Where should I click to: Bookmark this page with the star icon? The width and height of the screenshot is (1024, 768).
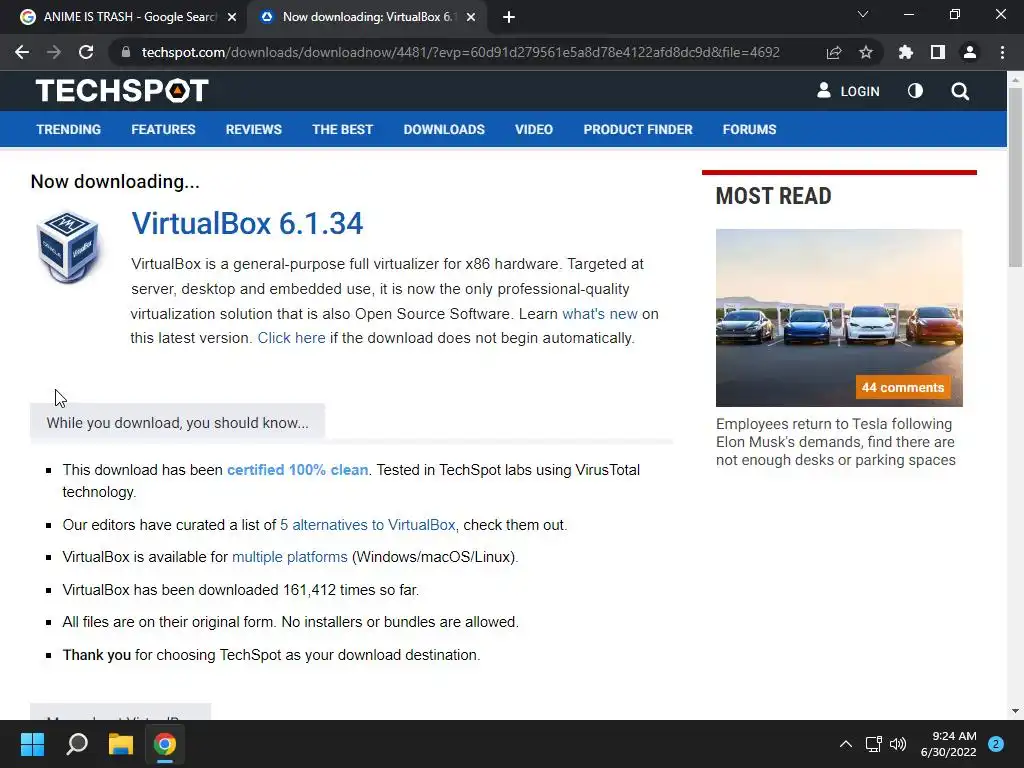[x=866, y=52]
